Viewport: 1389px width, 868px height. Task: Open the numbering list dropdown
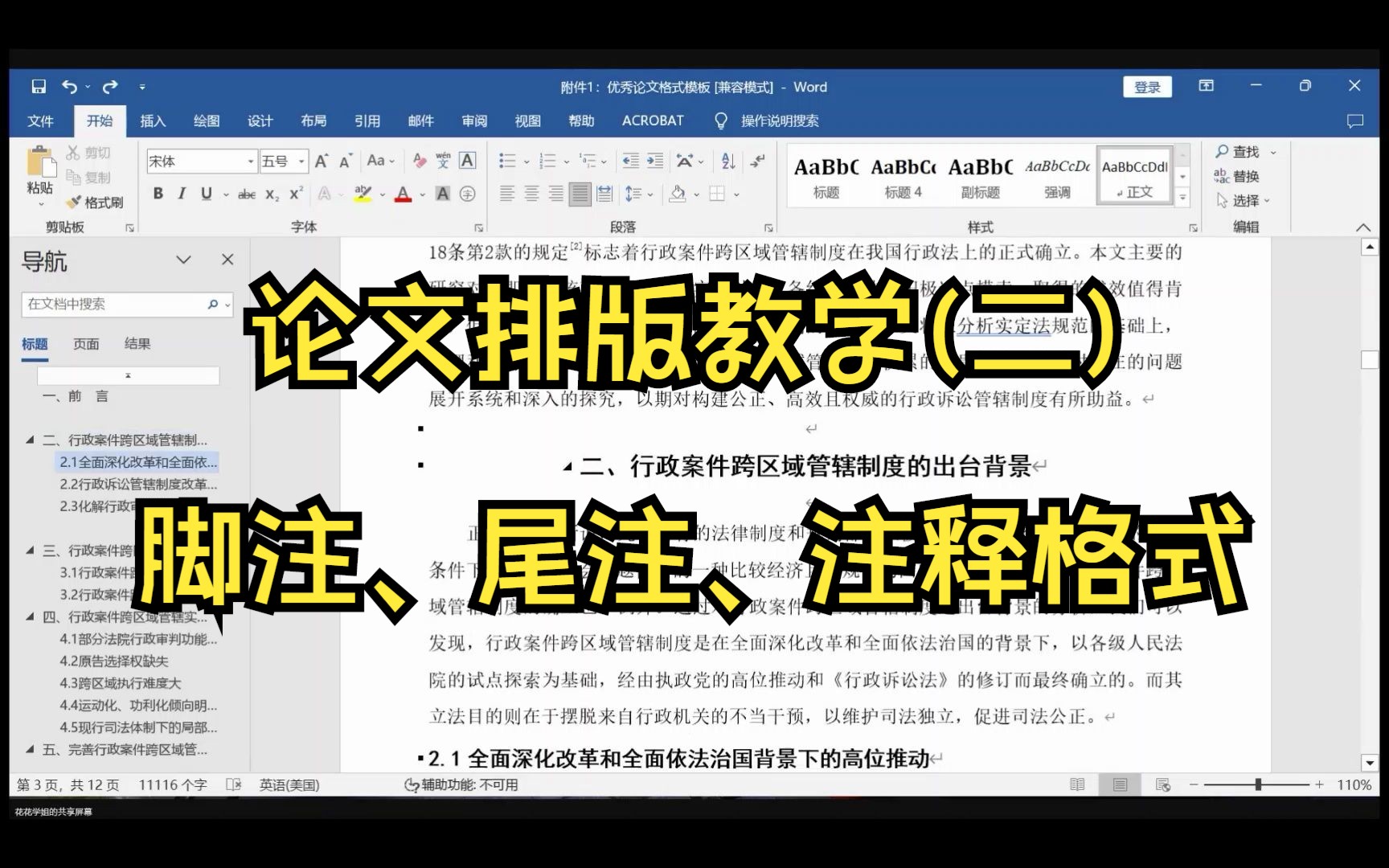click(567, 162)
